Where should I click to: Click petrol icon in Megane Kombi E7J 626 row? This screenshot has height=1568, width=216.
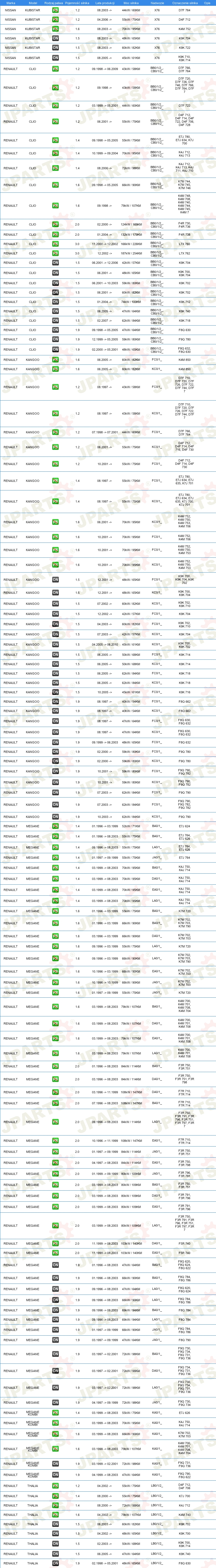pyautogui.click(x=56, y=1412)
